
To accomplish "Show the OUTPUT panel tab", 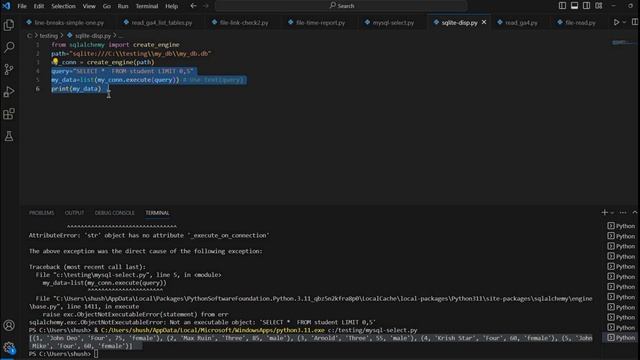I will [74, 213].
